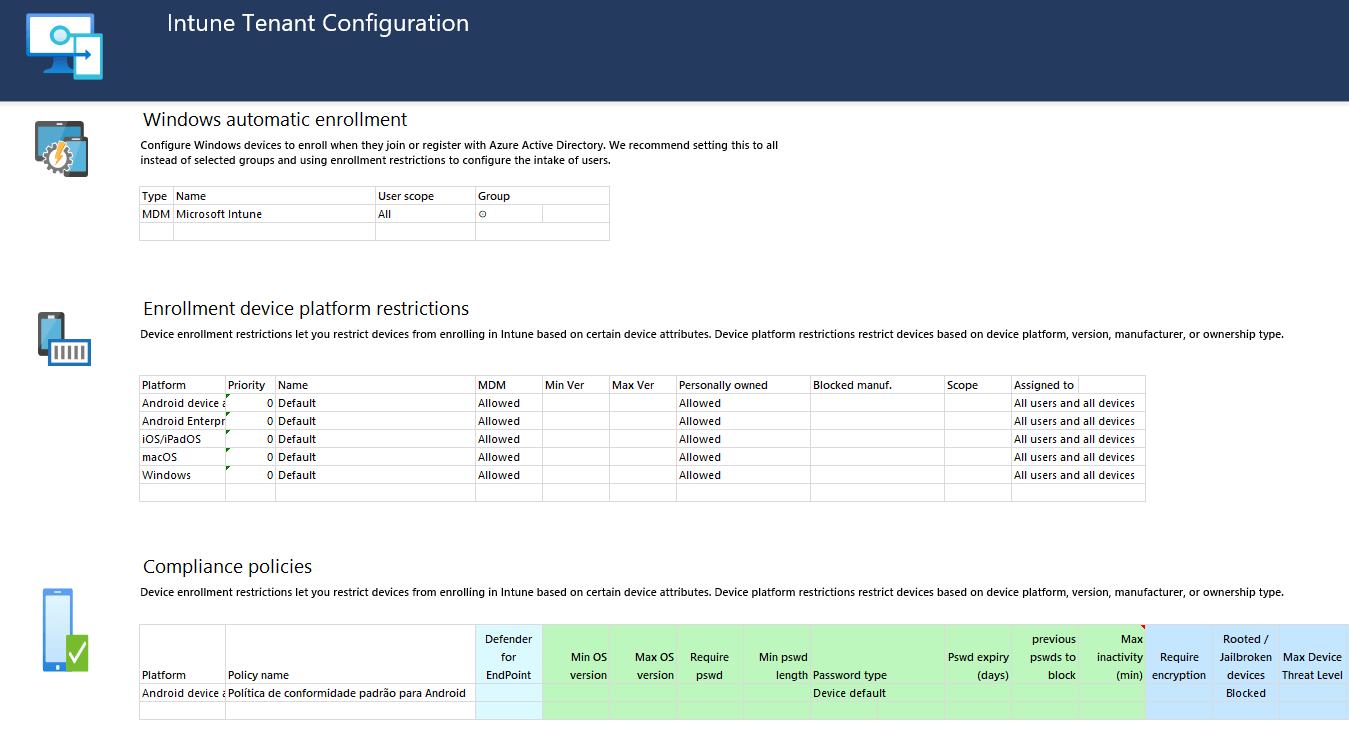The image size is (1349, 738).
Task: Click the Windows automatic enrollment section icon
Action: [61, 149]
